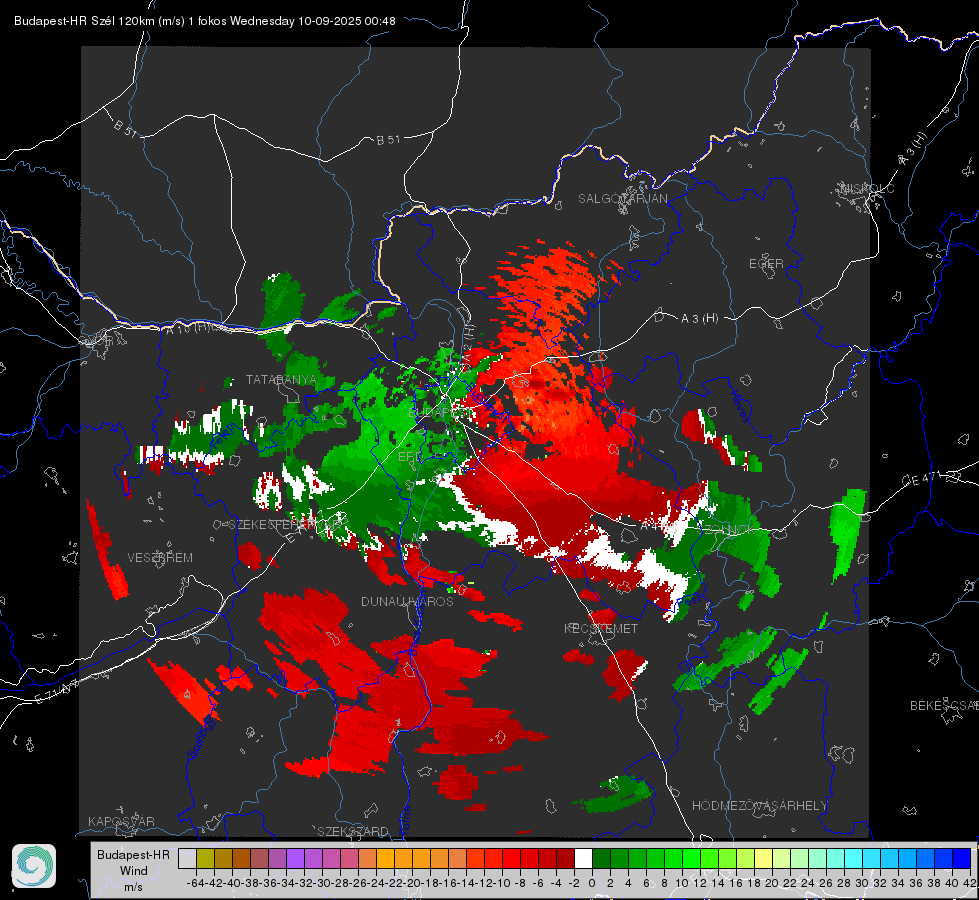979x900 pixels.
Task: Click the VESZPRÉM city label
Action: pos(160,557)
